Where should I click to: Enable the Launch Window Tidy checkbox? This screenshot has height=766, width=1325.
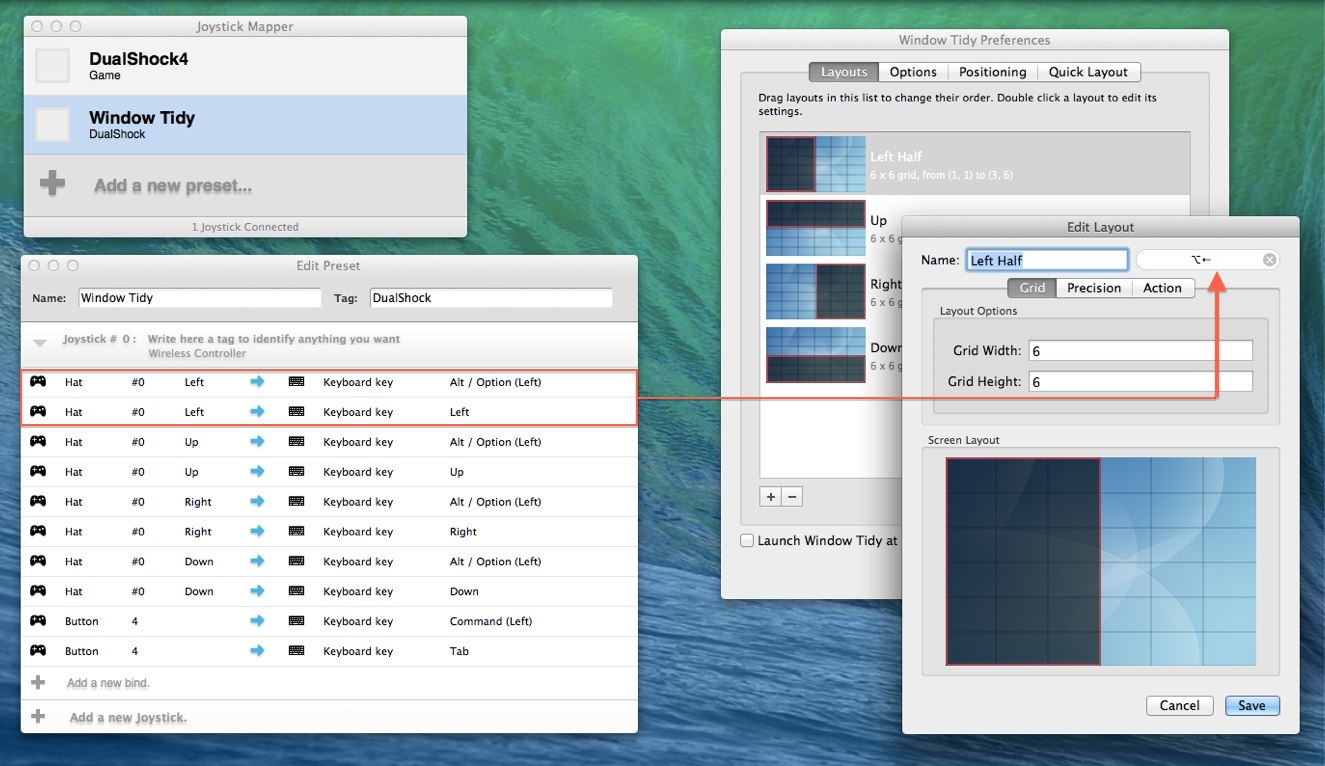[747, 541]
